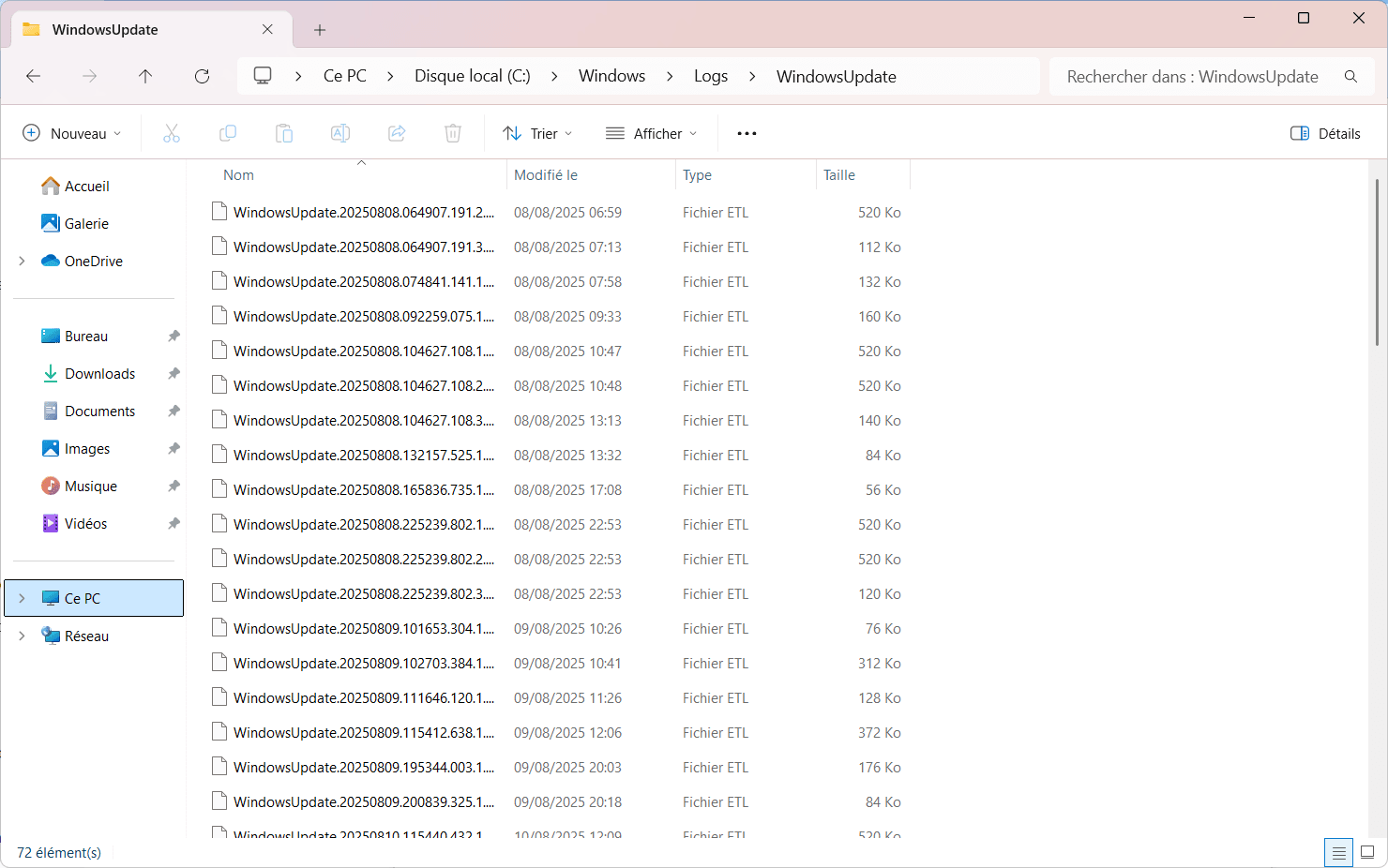Open the Afficher view menu

pos(652,133)
